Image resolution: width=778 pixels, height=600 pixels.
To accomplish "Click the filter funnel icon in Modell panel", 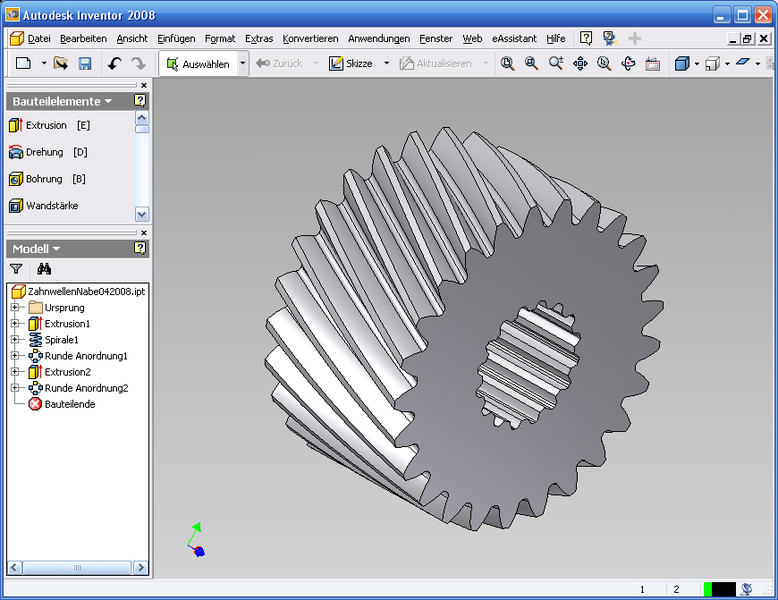I will click(x=16, y=269).
